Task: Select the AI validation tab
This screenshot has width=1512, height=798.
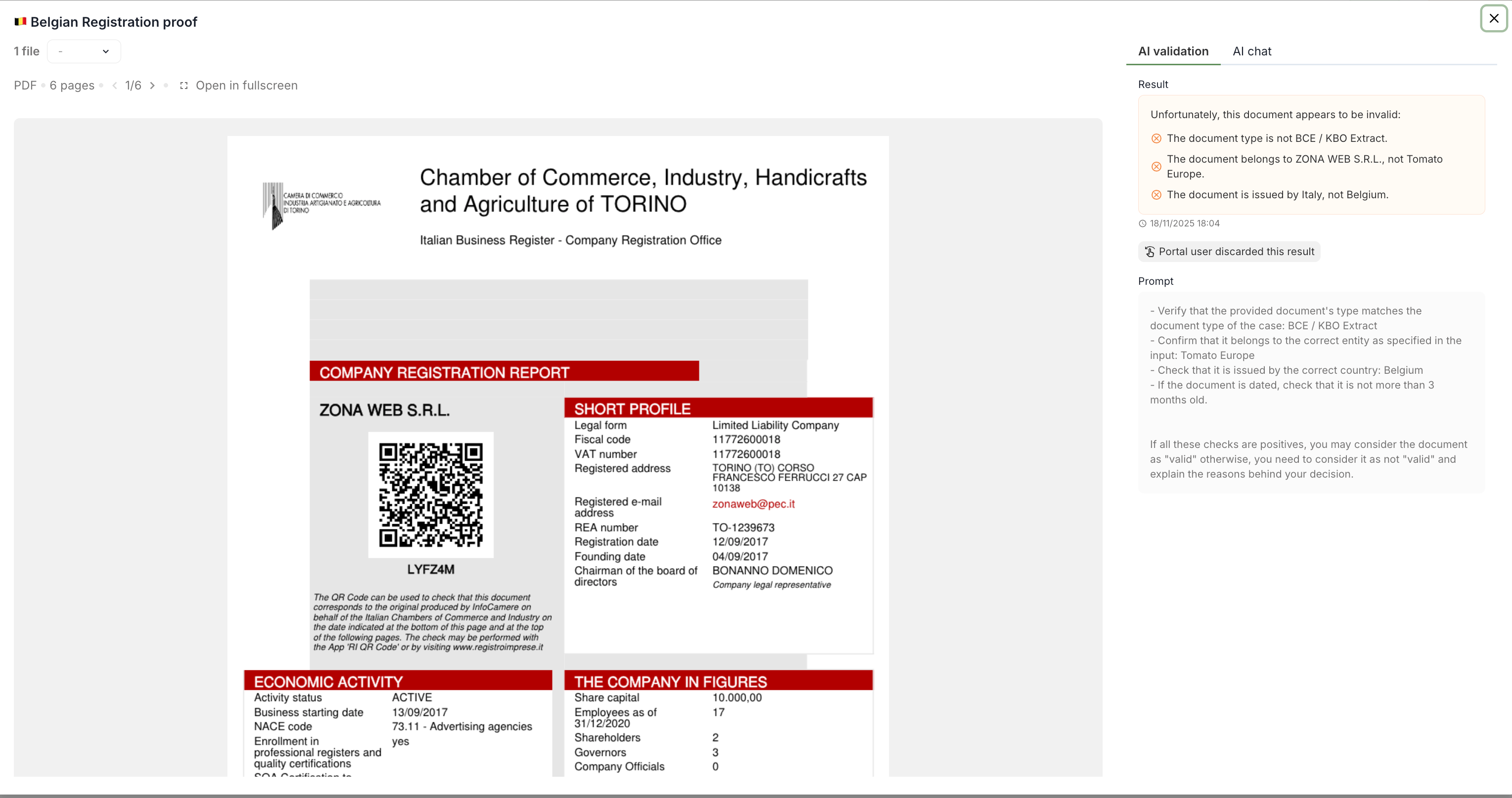Action: pos(1173,51)
